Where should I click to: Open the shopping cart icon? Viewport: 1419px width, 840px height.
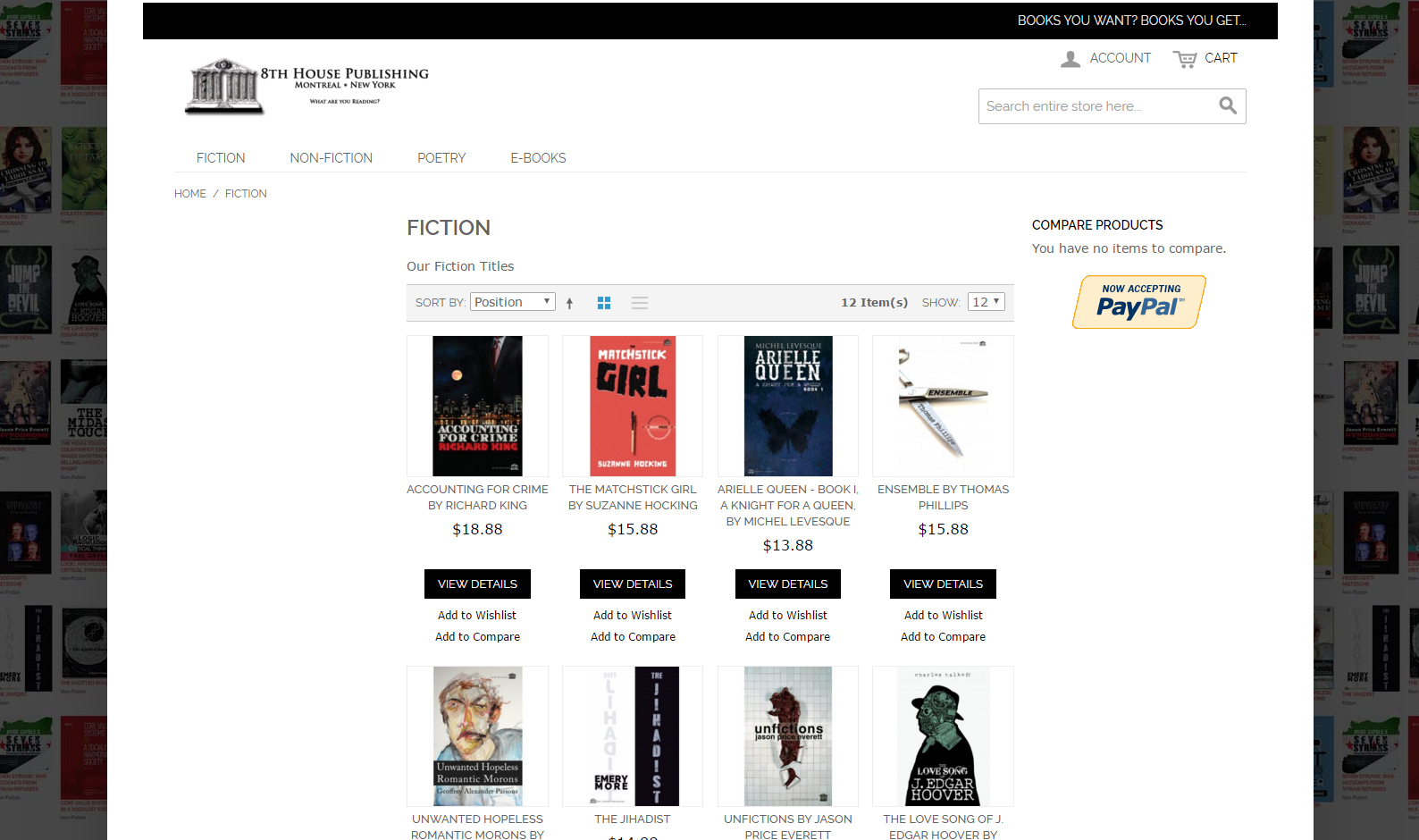pyautogui.click(x=1185, y=59)
